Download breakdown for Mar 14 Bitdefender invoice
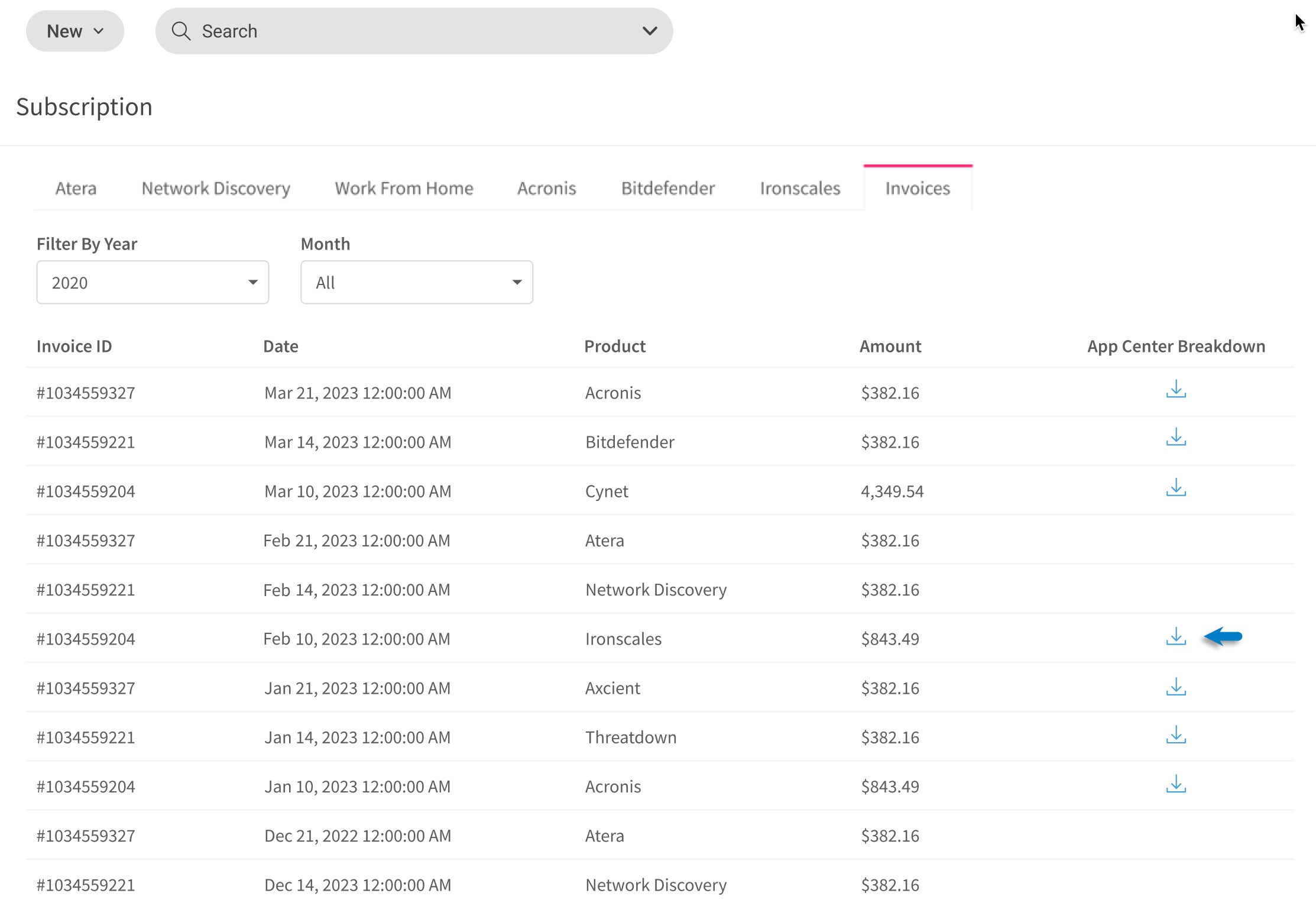Image resolution: width=1316 pixels, height=906 pixels. (1176, 438)
